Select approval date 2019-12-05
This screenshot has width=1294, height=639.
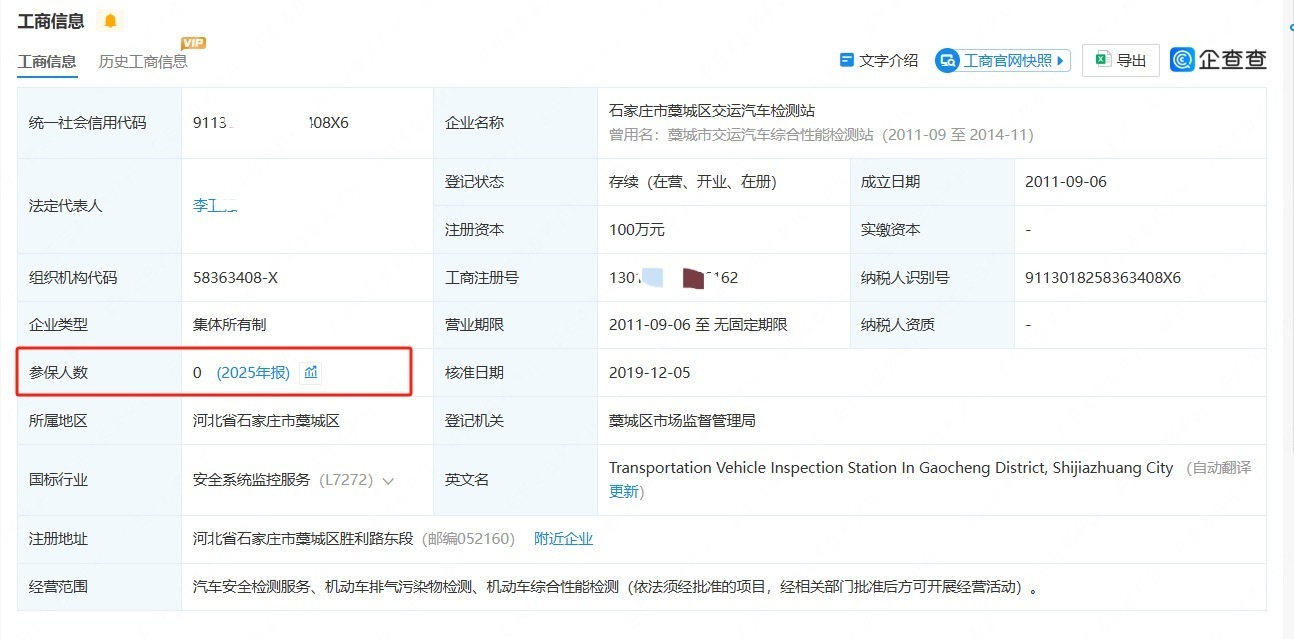pos(650,372)
